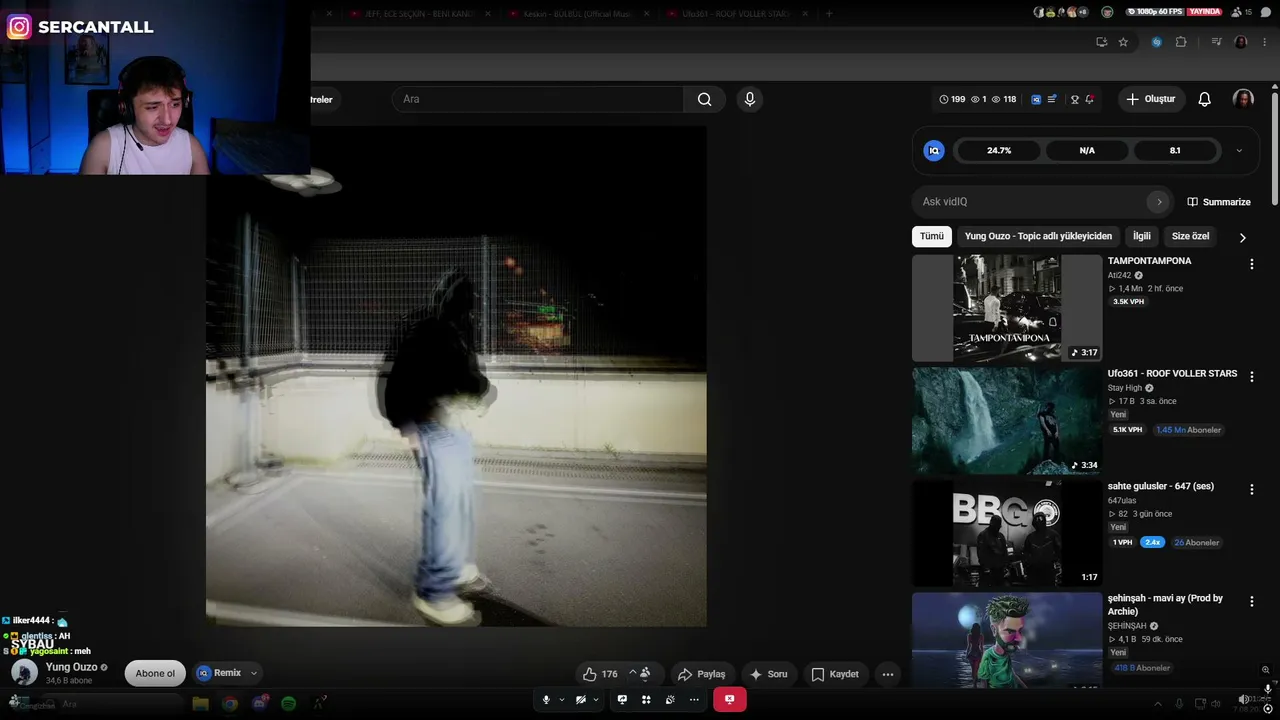Open the Chrome three-dot menu
Image resolution: width=1280 pixels, height=720 pixels.
click(x=1266, y=42)
